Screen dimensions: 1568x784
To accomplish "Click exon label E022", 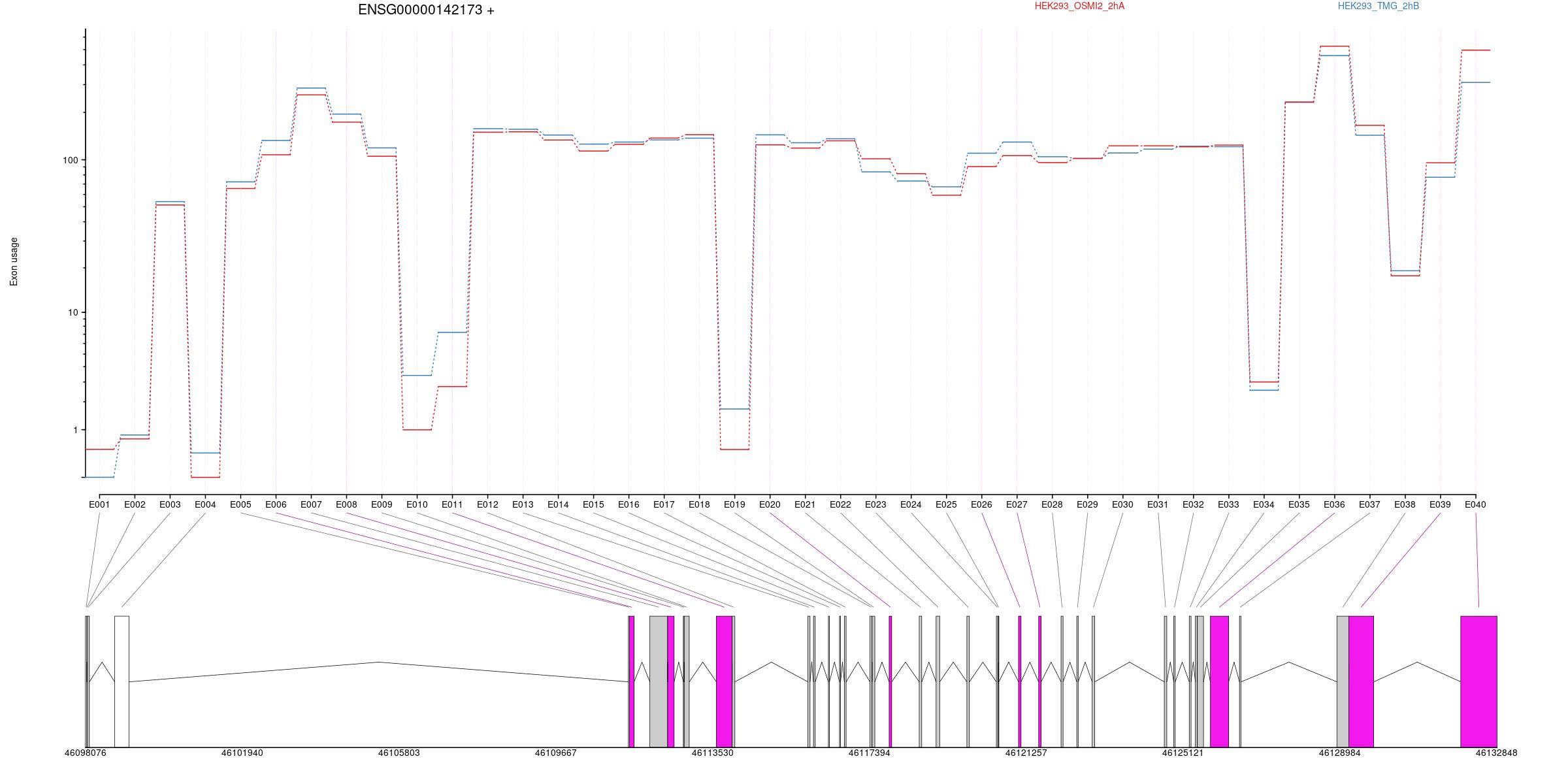I will (840, 504).
